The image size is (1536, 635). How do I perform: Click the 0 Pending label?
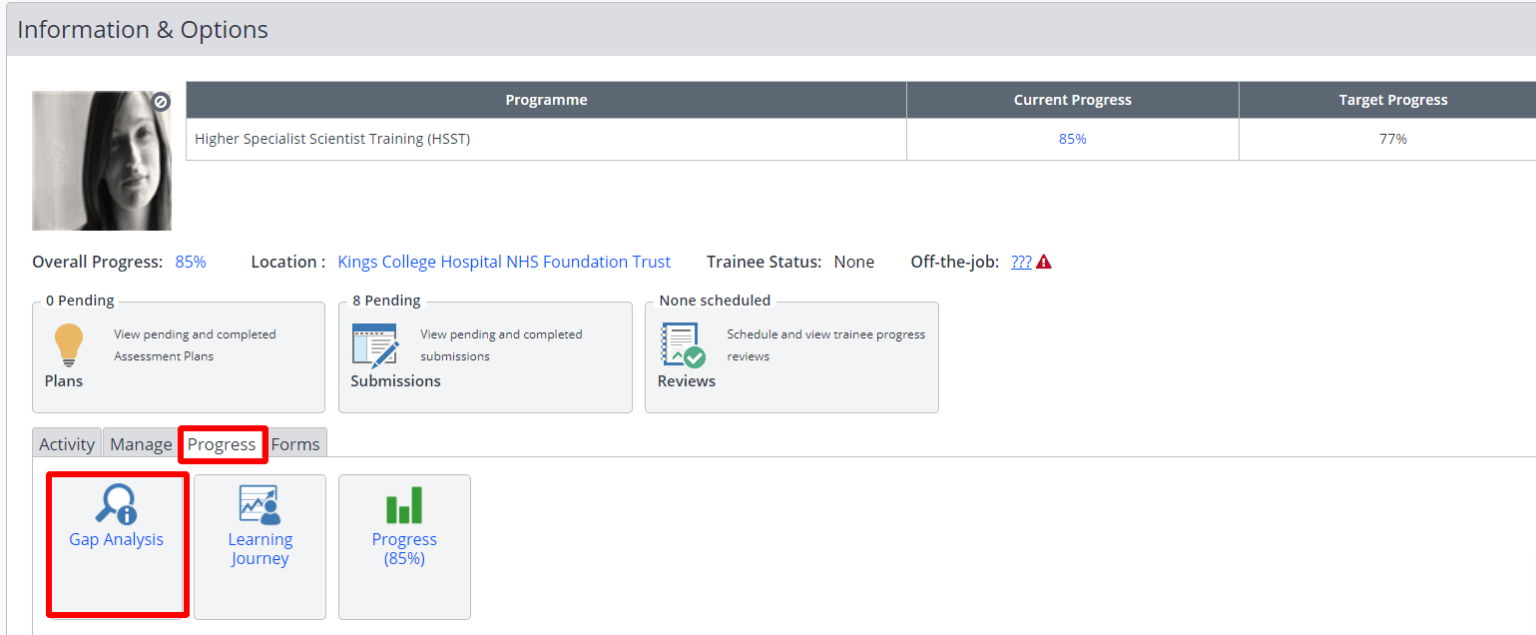coord(80,300)
